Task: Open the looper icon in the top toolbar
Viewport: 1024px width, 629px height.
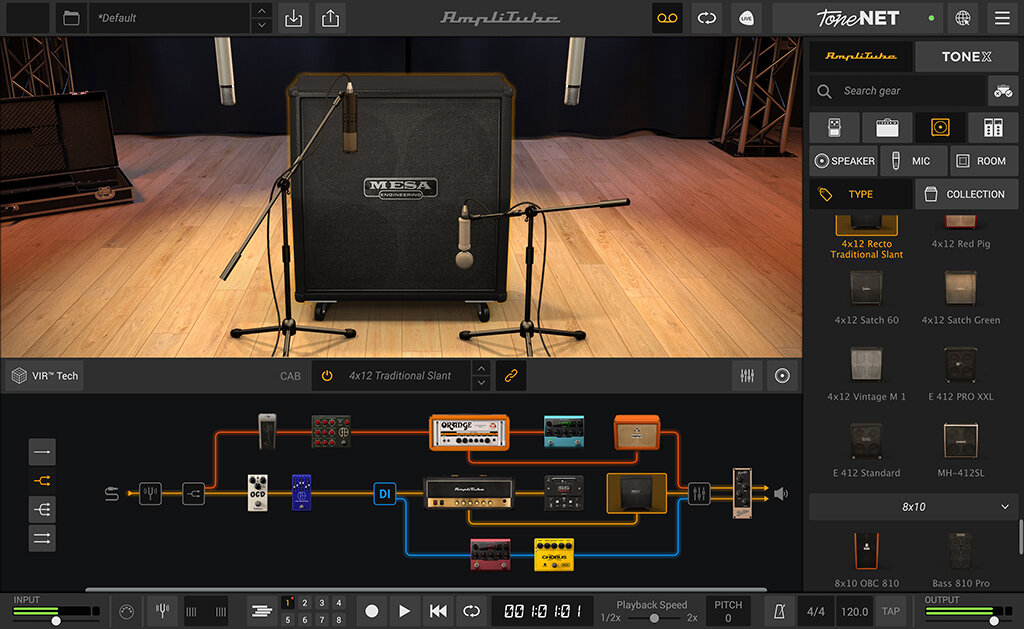Action: (x=667, y=18)
